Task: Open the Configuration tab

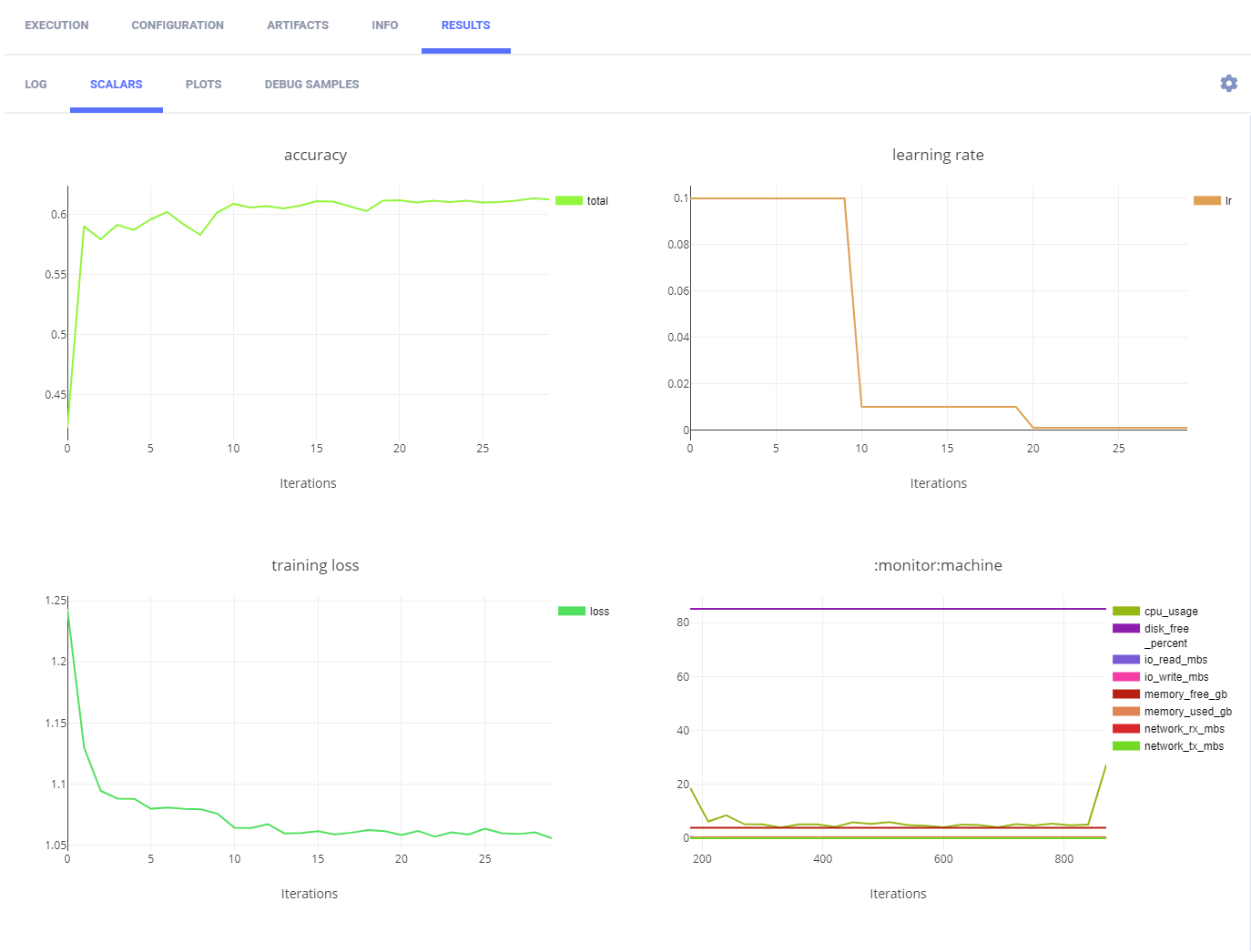Action: [178, 25]
